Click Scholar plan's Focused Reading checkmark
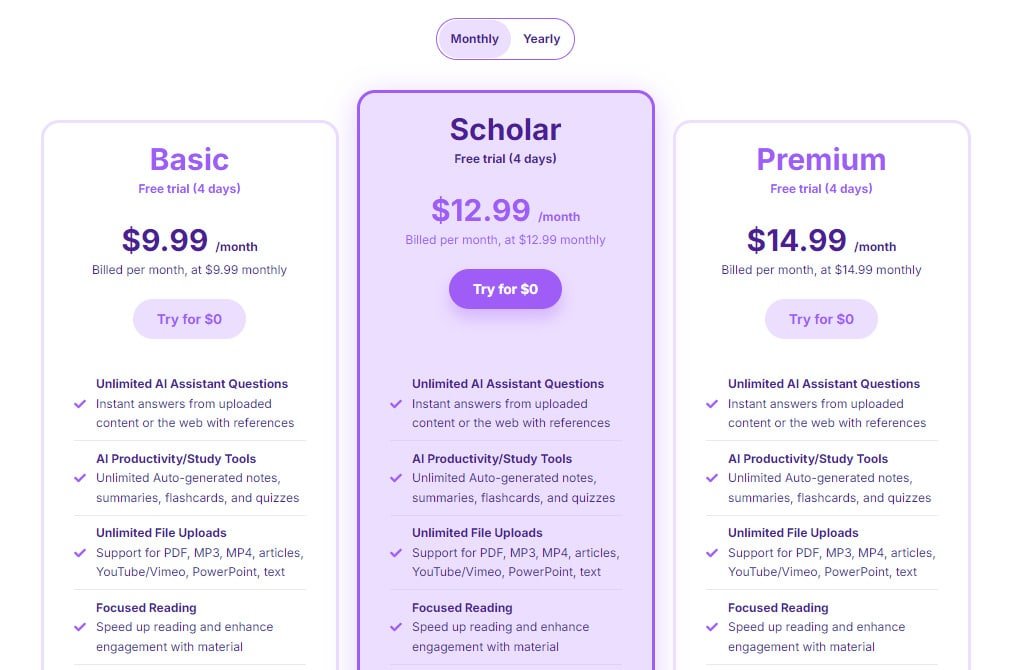 (x=396, y=627)
